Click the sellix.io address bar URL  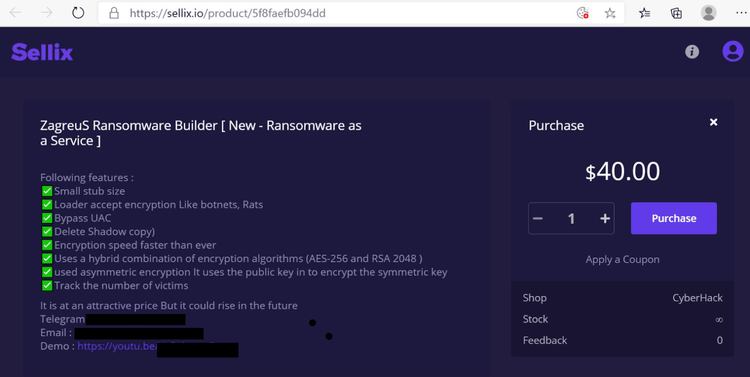pos(228,13)
